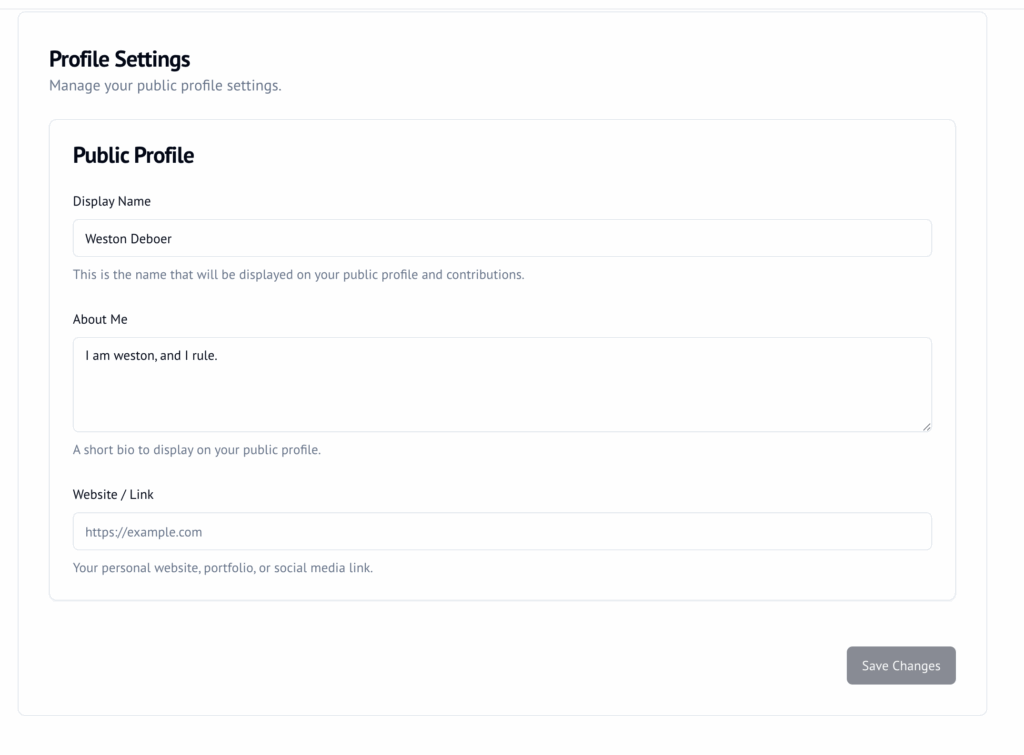This screenshot has height=755, width=1024.
Task: Click the https://example.com placeholder text
Action: coord(144,533)
